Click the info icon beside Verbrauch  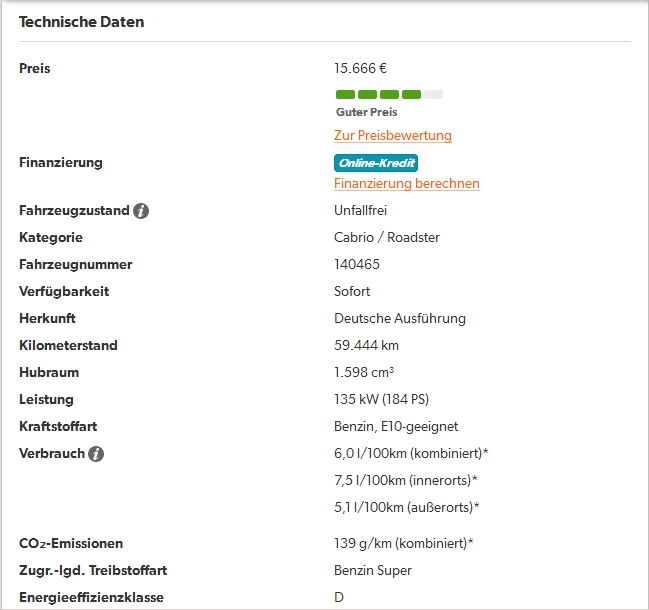(x=96, y=454)
